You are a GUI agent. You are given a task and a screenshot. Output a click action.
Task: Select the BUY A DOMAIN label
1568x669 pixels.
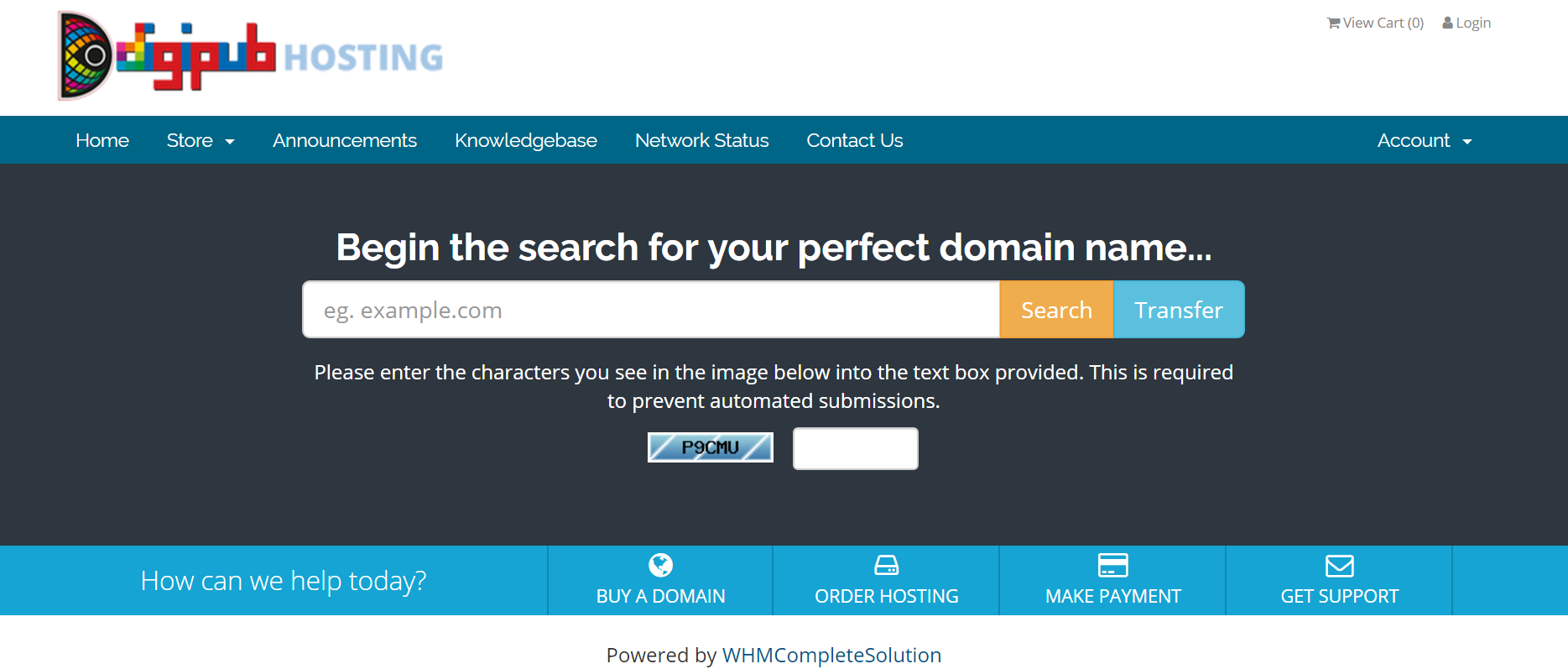pos(660,596)
